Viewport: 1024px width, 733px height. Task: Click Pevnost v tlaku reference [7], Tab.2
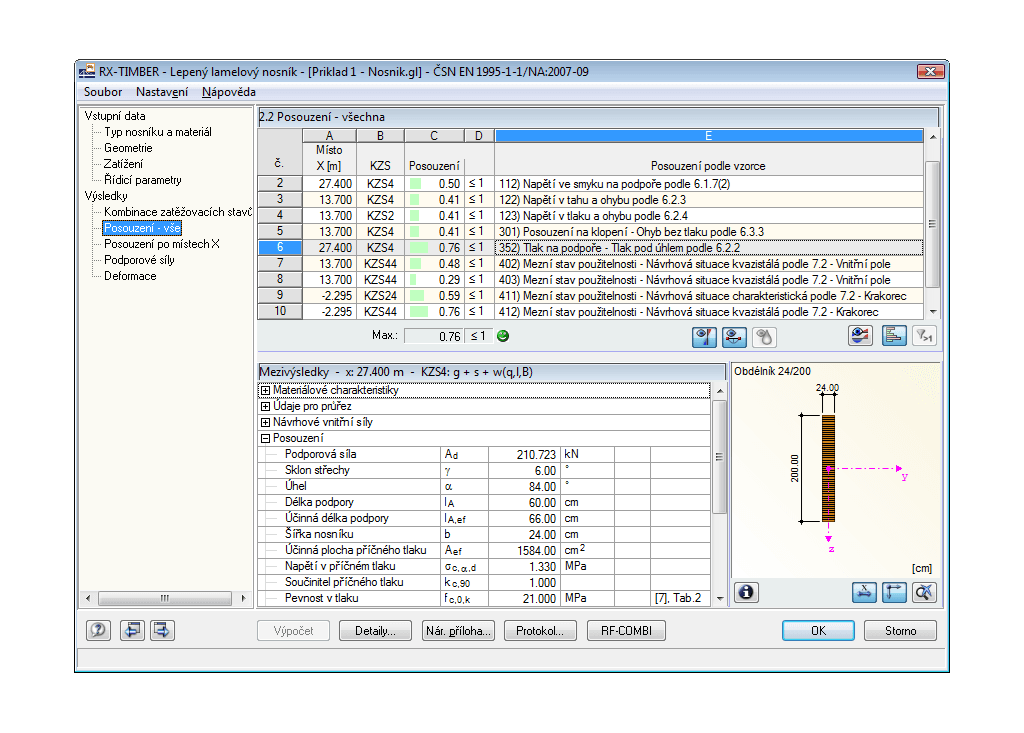coord(679,598)
